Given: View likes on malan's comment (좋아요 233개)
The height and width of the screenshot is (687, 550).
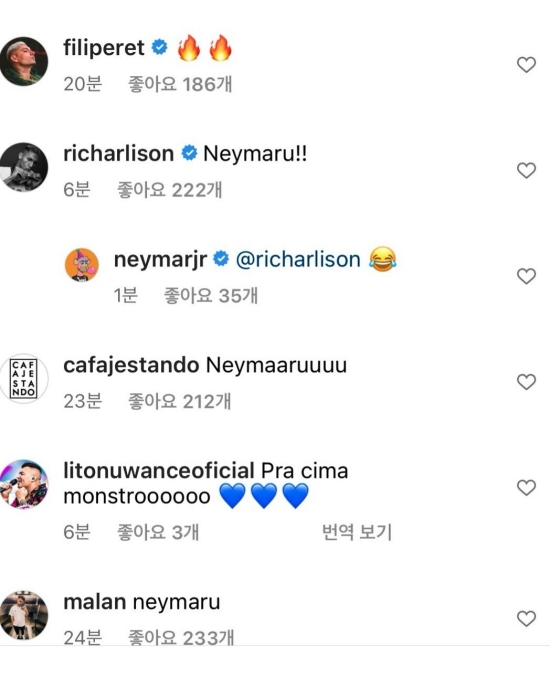Looking at the screenshot, I should point(181,637).
